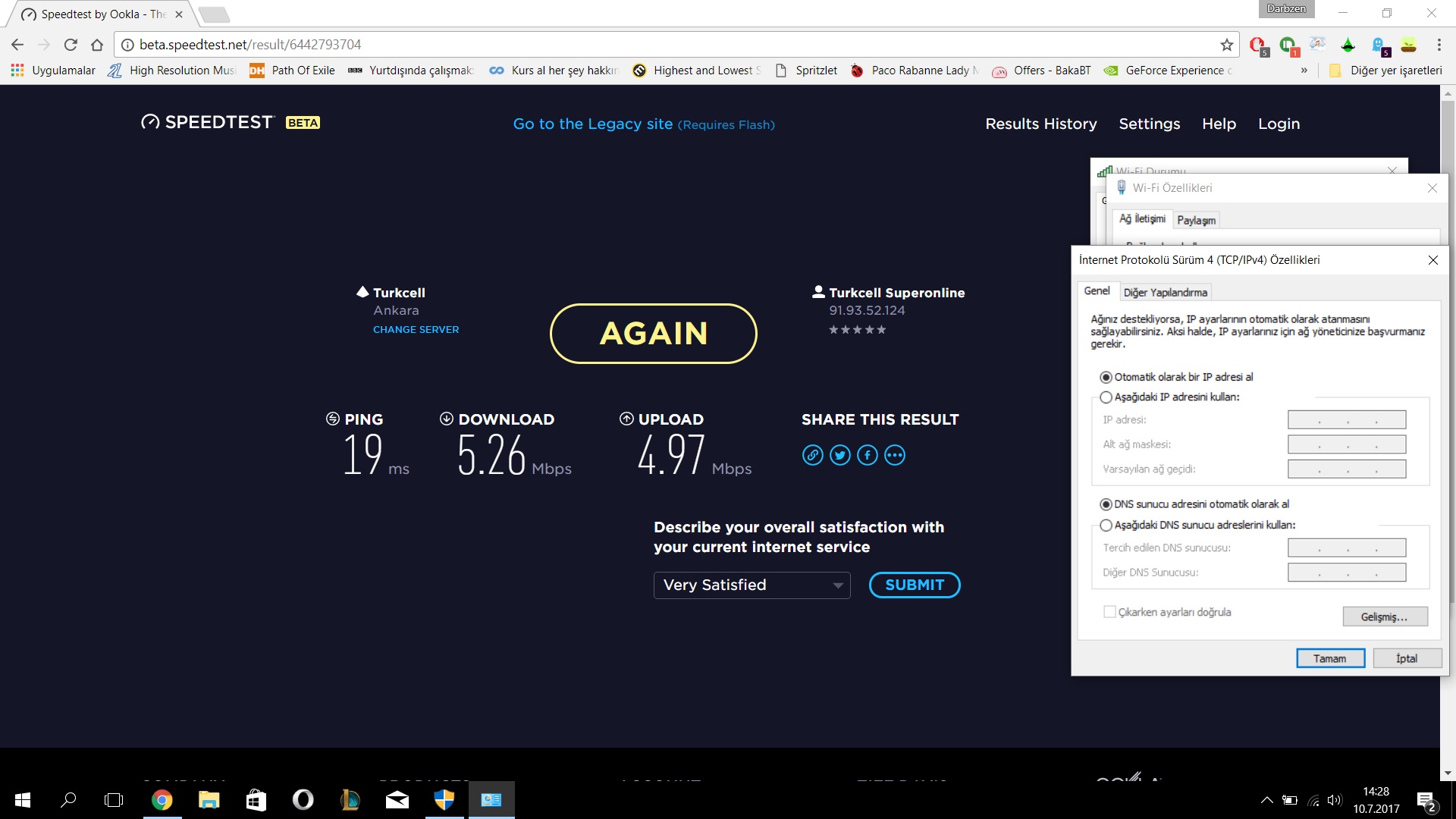Click the Chrome back arrow
The image size is (1456, 819).
click(17, 45)
